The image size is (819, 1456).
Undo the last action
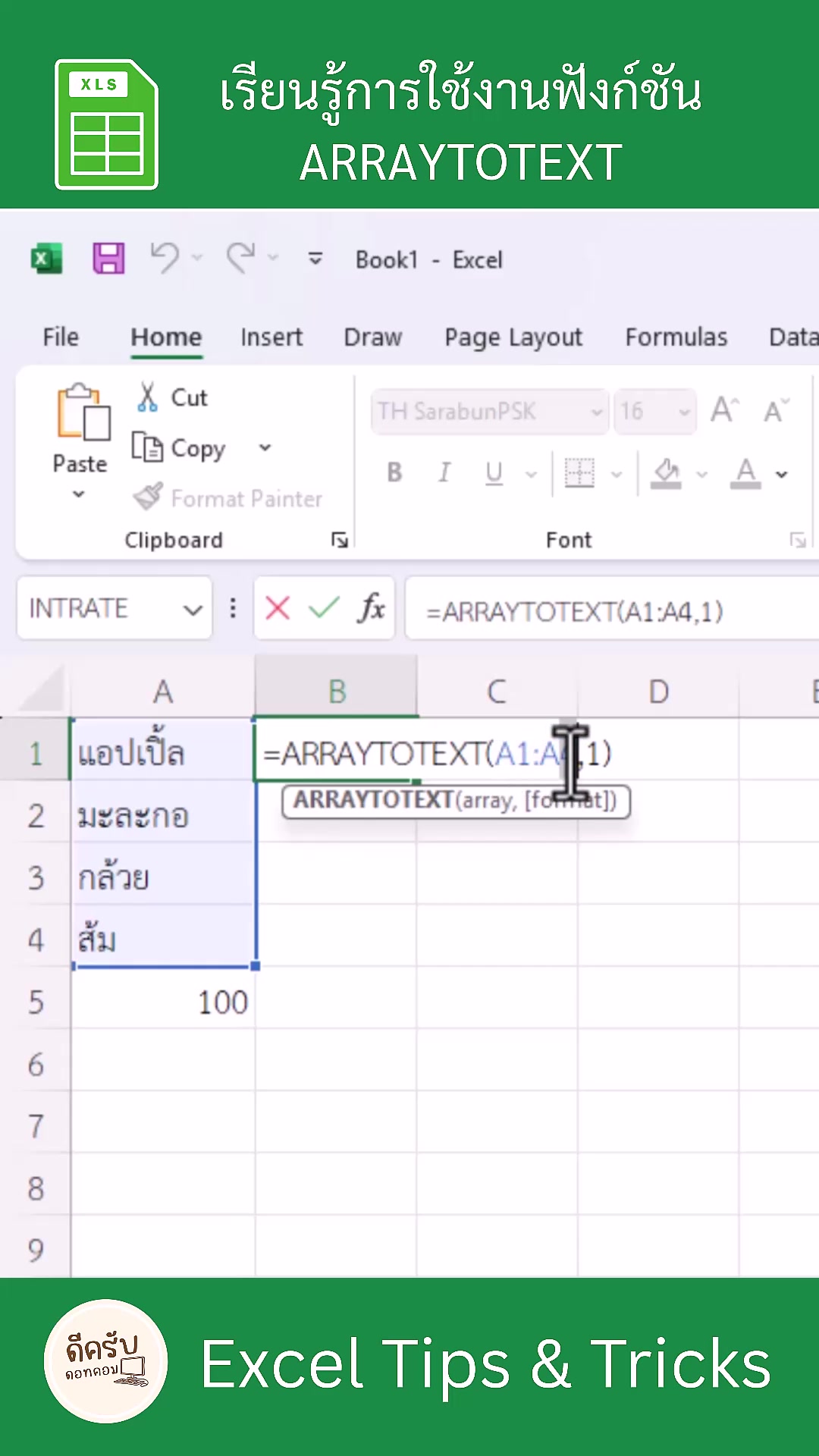pyautogui.click(x=164, y=258)
